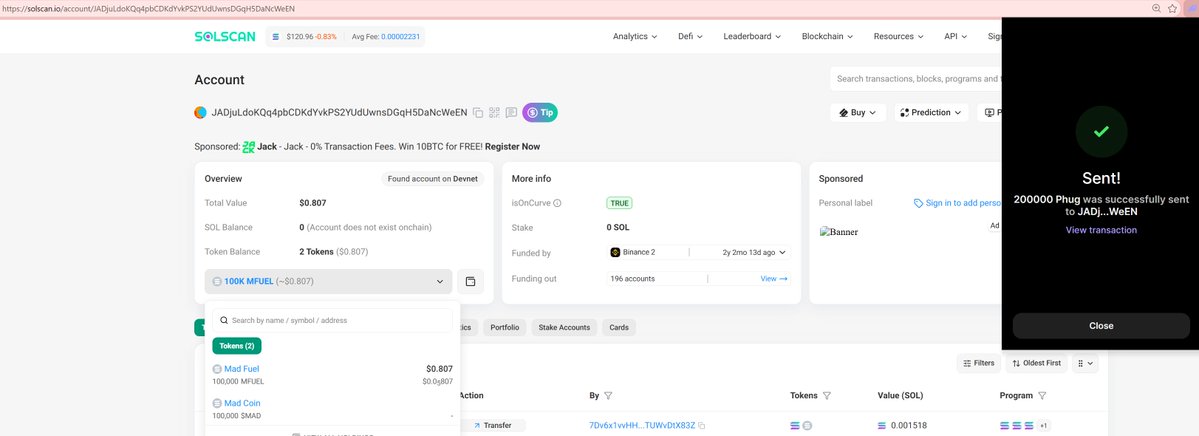Screen dimensions: 1199x436
Task: Click the Devnet account found badge
Action: (432, 178)
